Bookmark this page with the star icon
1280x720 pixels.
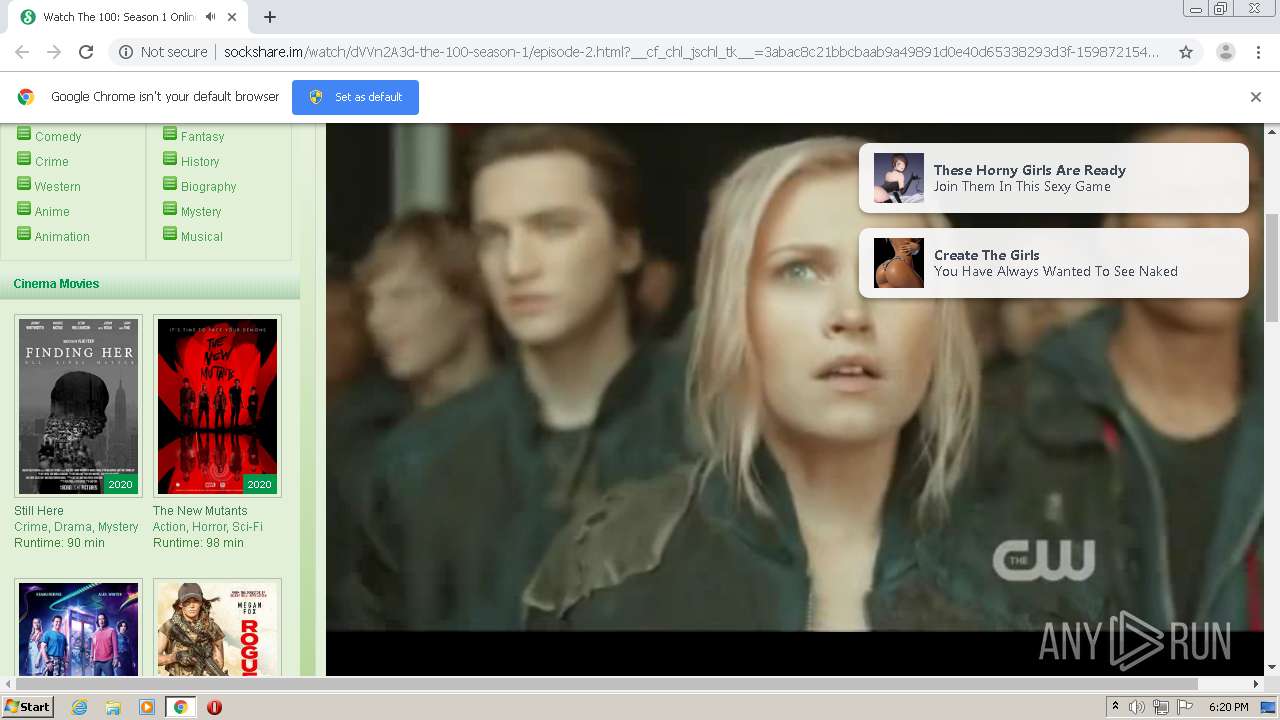point(1186,52)
